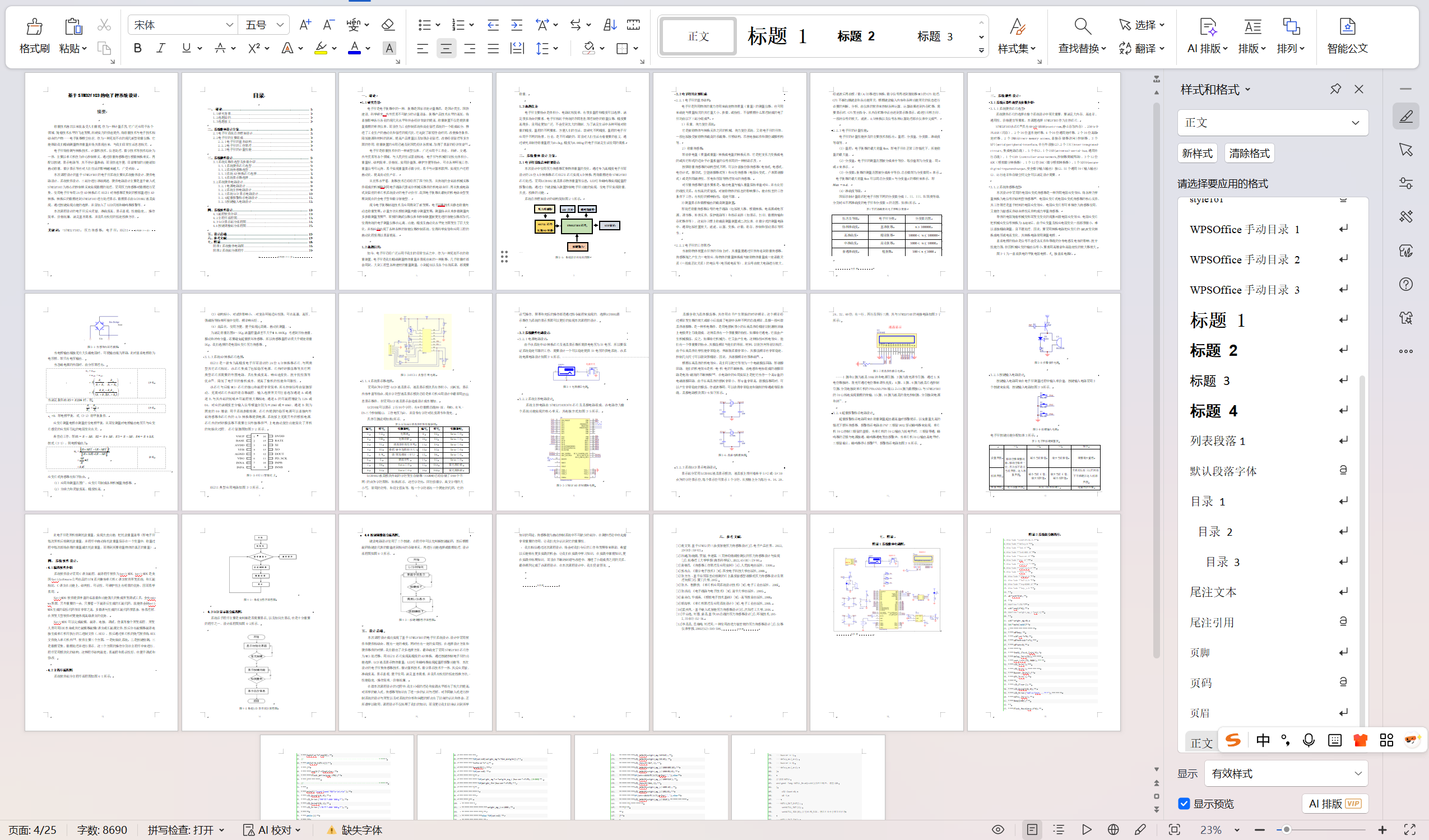Open the font size 五号 dropdown
Screen dimensions: 1429x840
(280, 25)
